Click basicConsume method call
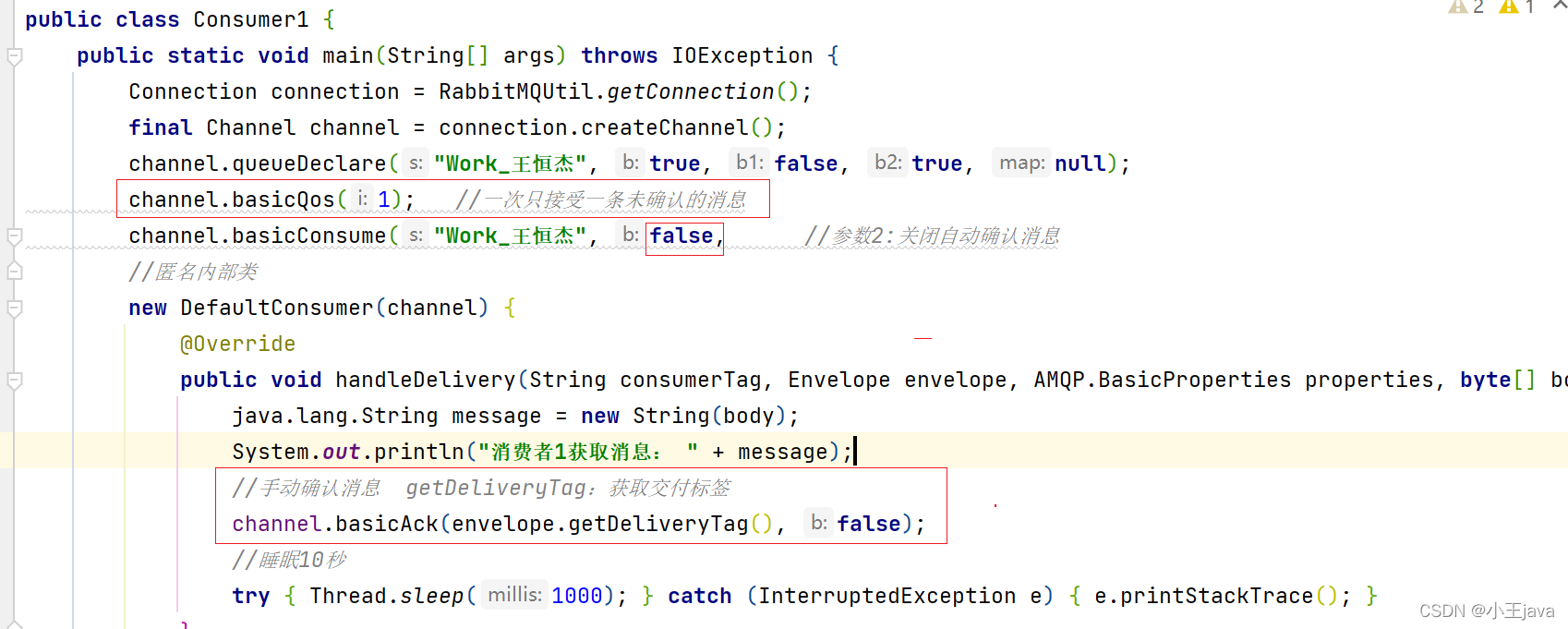This screenshot has height=629, width=1568. point(308,236)
